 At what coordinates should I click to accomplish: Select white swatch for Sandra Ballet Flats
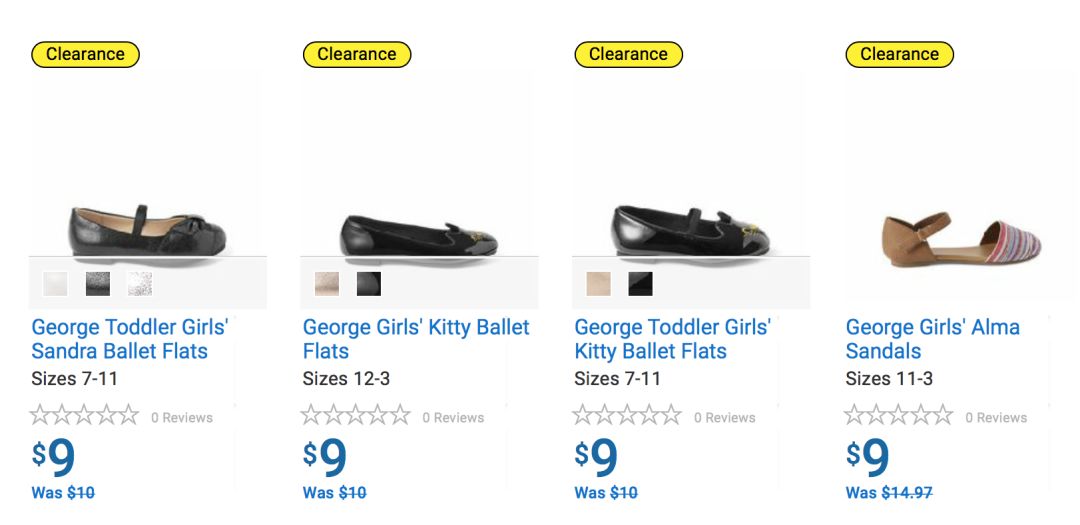point(55,284)
